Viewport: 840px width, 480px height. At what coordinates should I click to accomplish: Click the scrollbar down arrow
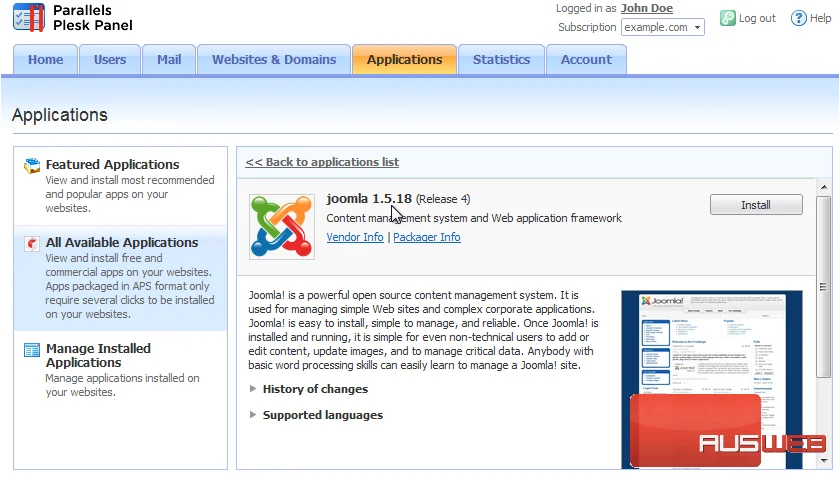tap(824, 460)
